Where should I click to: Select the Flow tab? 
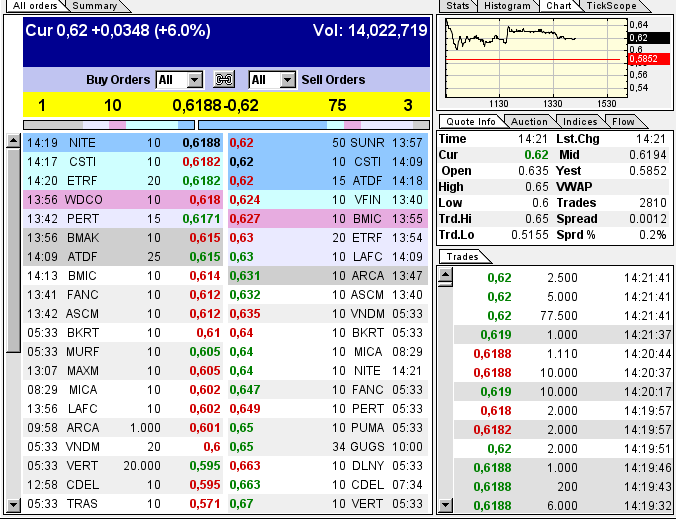[x=623, y=122]
